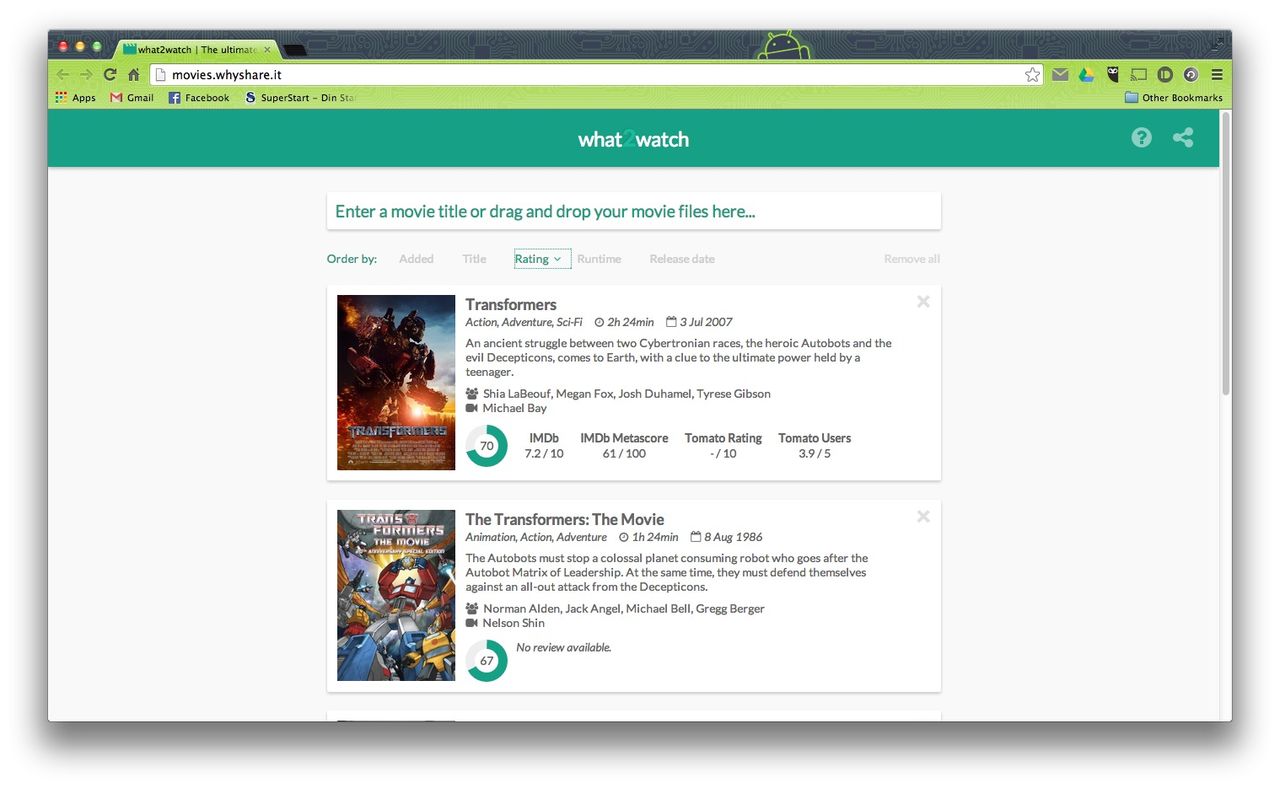Open the help question mark icon
Viewport: 1280px width, 788px height.
pos(1141,138)
